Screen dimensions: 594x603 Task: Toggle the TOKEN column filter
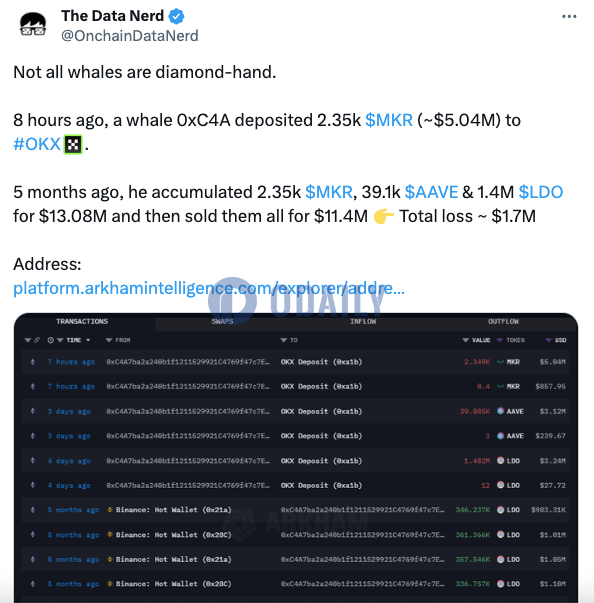[500, 340]
